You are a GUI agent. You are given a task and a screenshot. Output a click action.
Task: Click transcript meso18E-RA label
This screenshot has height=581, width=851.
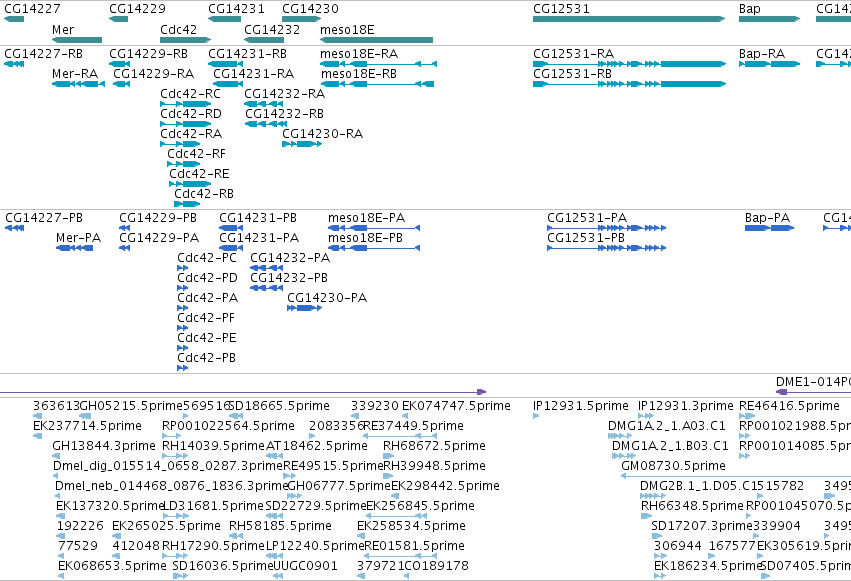coord(359,54)
